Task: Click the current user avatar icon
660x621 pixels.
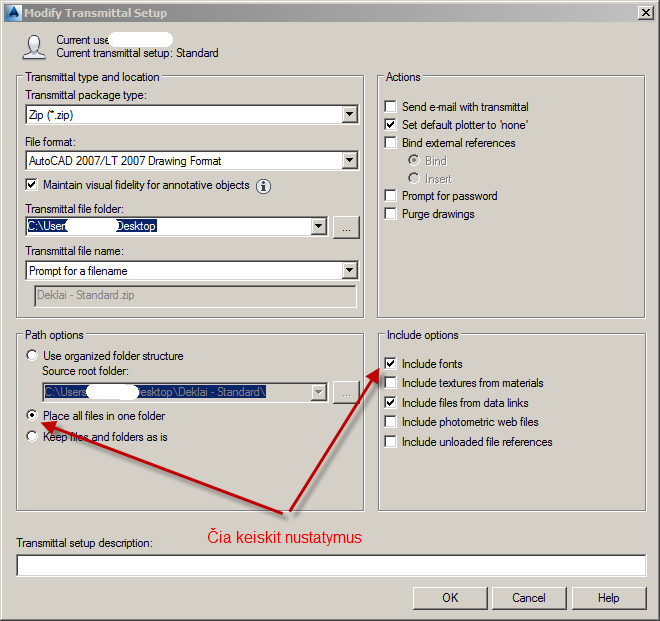Action: point(34,47)
